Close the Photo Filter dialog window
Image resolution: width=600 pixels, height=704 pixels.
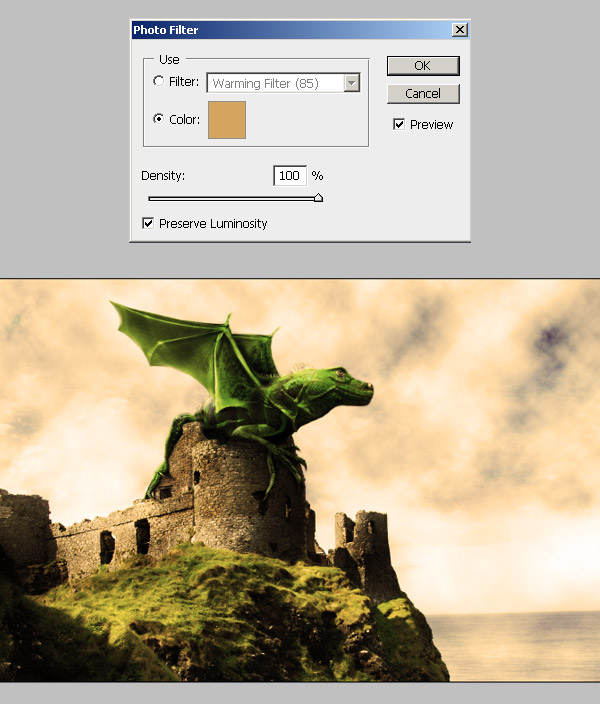459,30
